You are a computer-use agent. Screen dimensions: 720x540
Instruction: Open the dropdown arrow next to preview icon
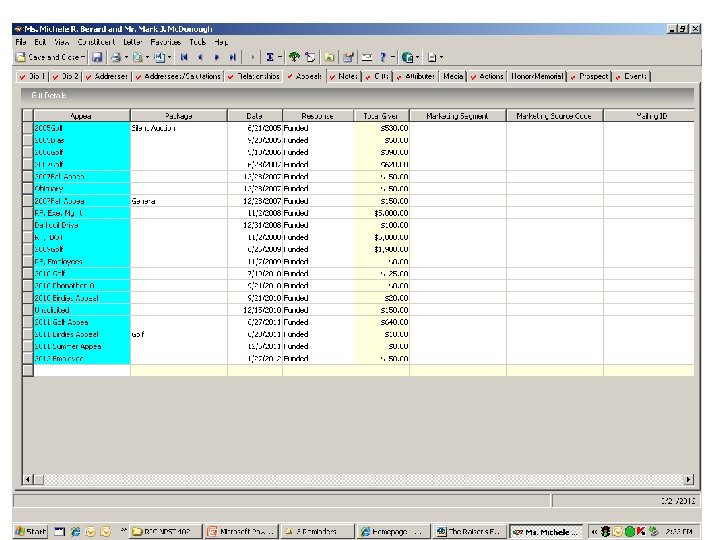[147, 57]
